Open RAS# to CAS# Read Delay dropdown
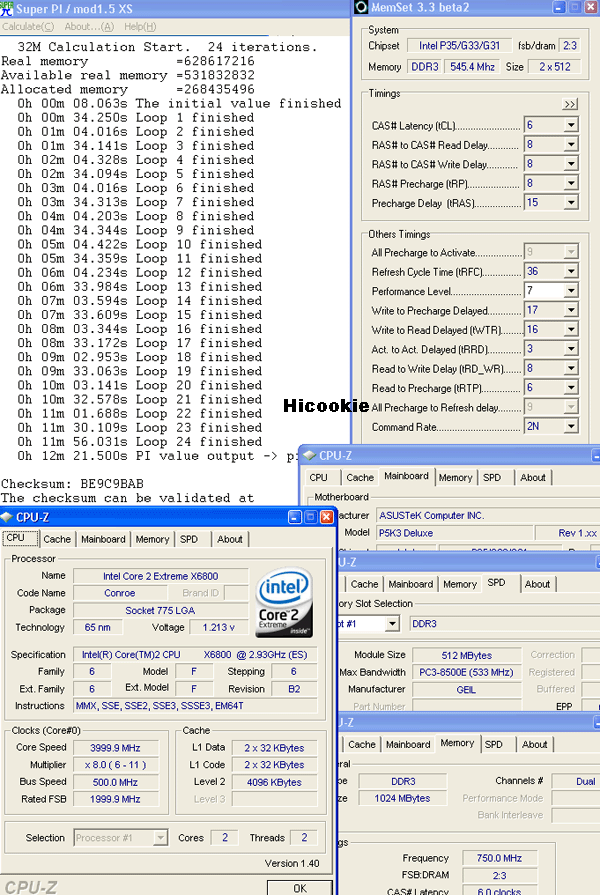 571,144
